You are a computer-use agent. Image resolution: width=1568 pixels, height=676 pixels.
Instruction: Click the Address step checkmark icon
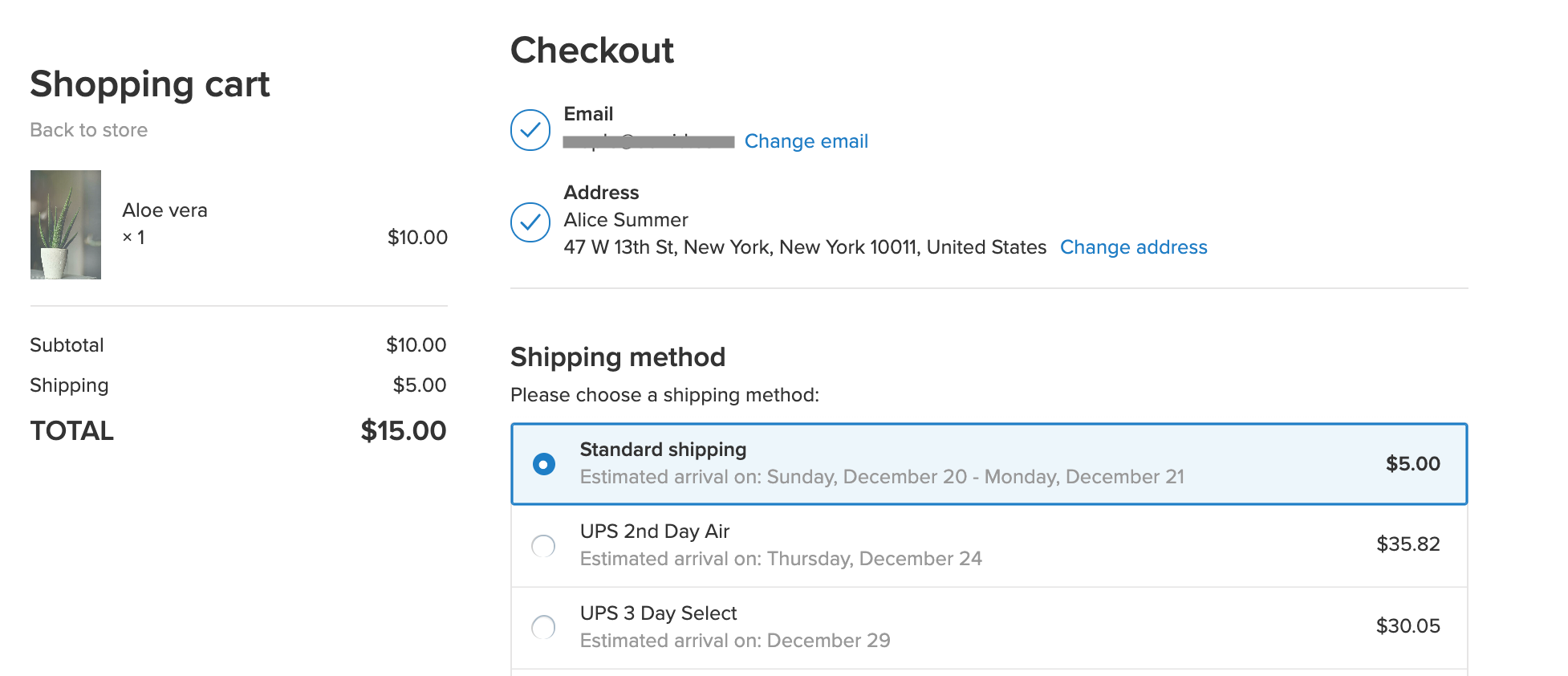pyautogui.click(x=530, y=222)
